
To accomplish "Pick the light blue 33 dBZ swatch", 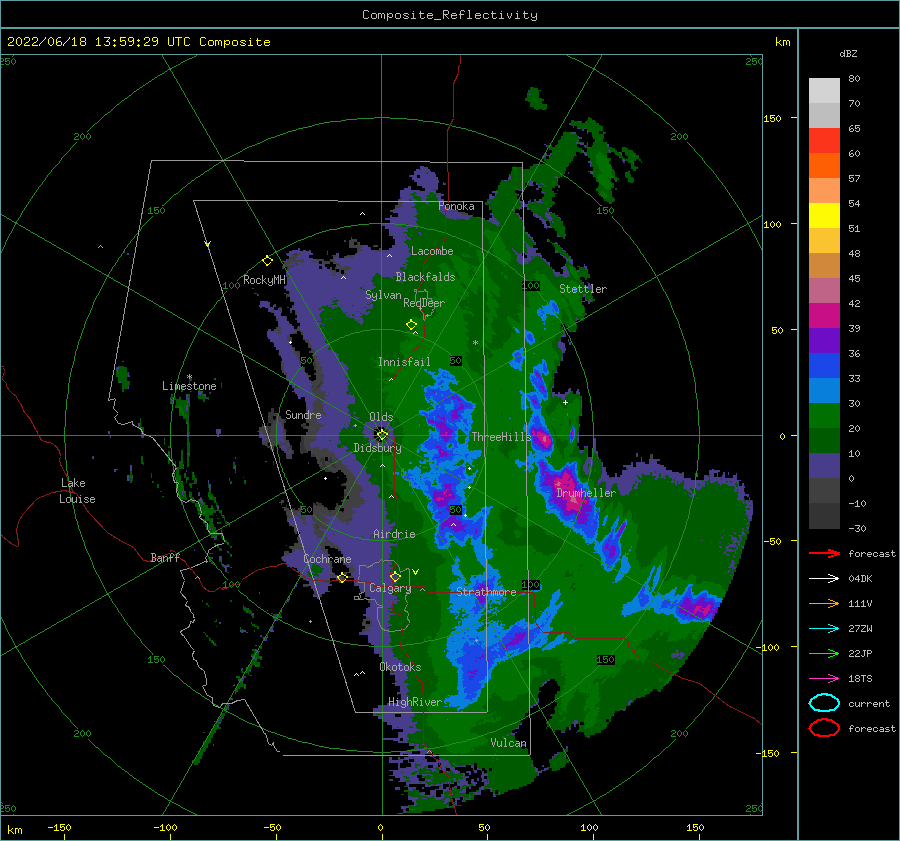I will (824, 390).
